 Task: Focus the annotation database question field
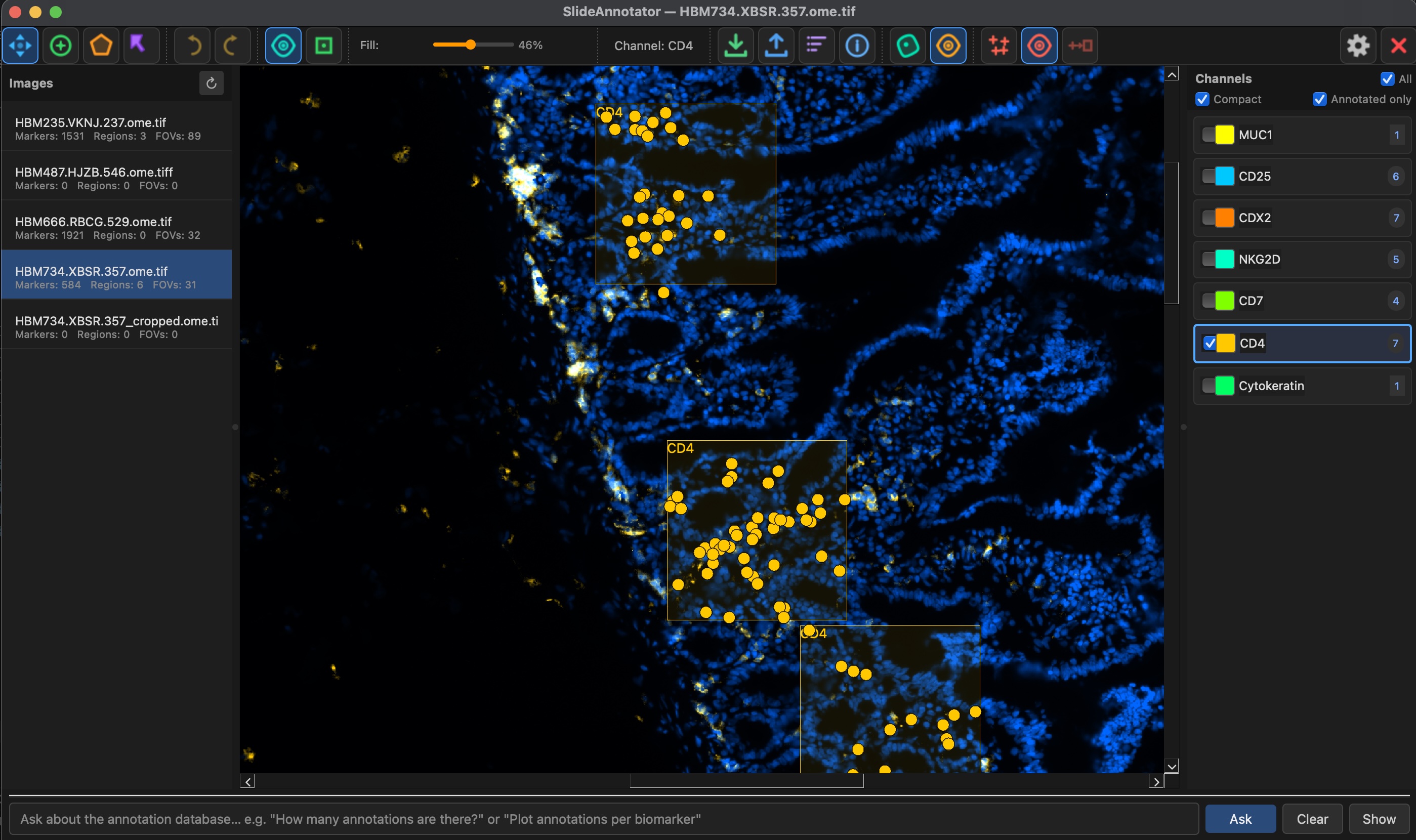(604, 818)
